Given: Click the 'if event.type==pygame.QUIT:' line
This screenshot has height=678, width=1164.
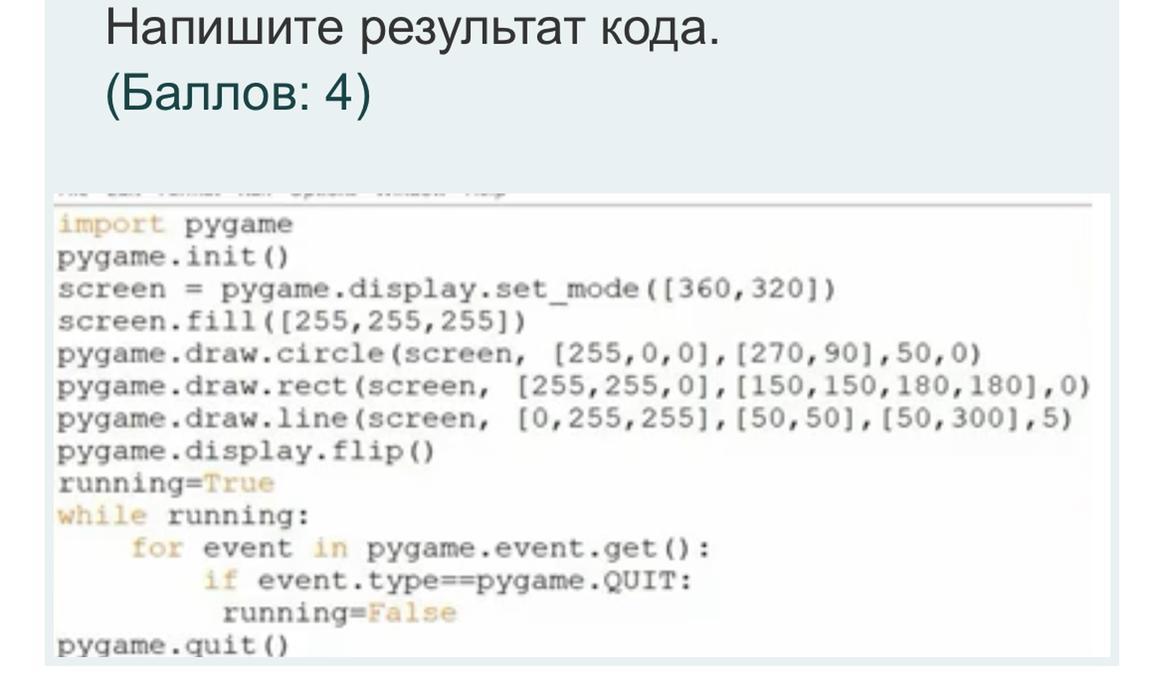Looking at the screenshot, I should click(447, 581).
